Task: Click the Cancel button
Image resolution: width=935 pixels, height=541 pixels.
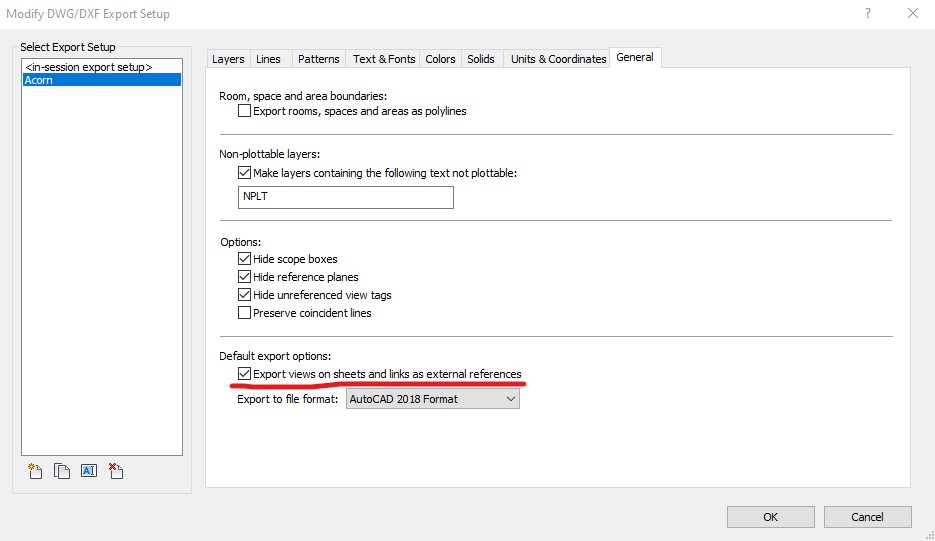Action: pos(867,517)
